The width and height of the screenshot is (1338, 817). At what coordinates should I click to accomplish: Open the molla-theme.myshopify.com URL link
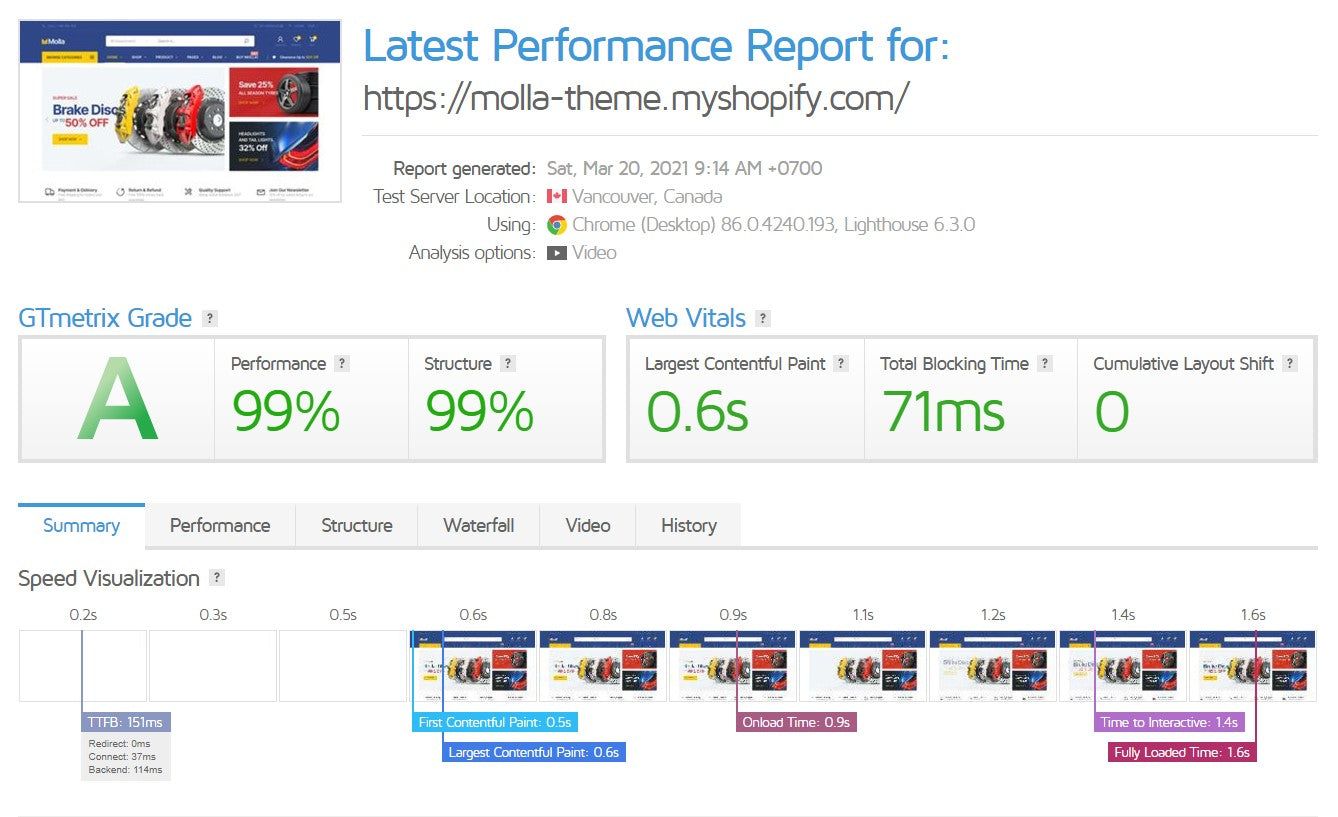point(636,98)
